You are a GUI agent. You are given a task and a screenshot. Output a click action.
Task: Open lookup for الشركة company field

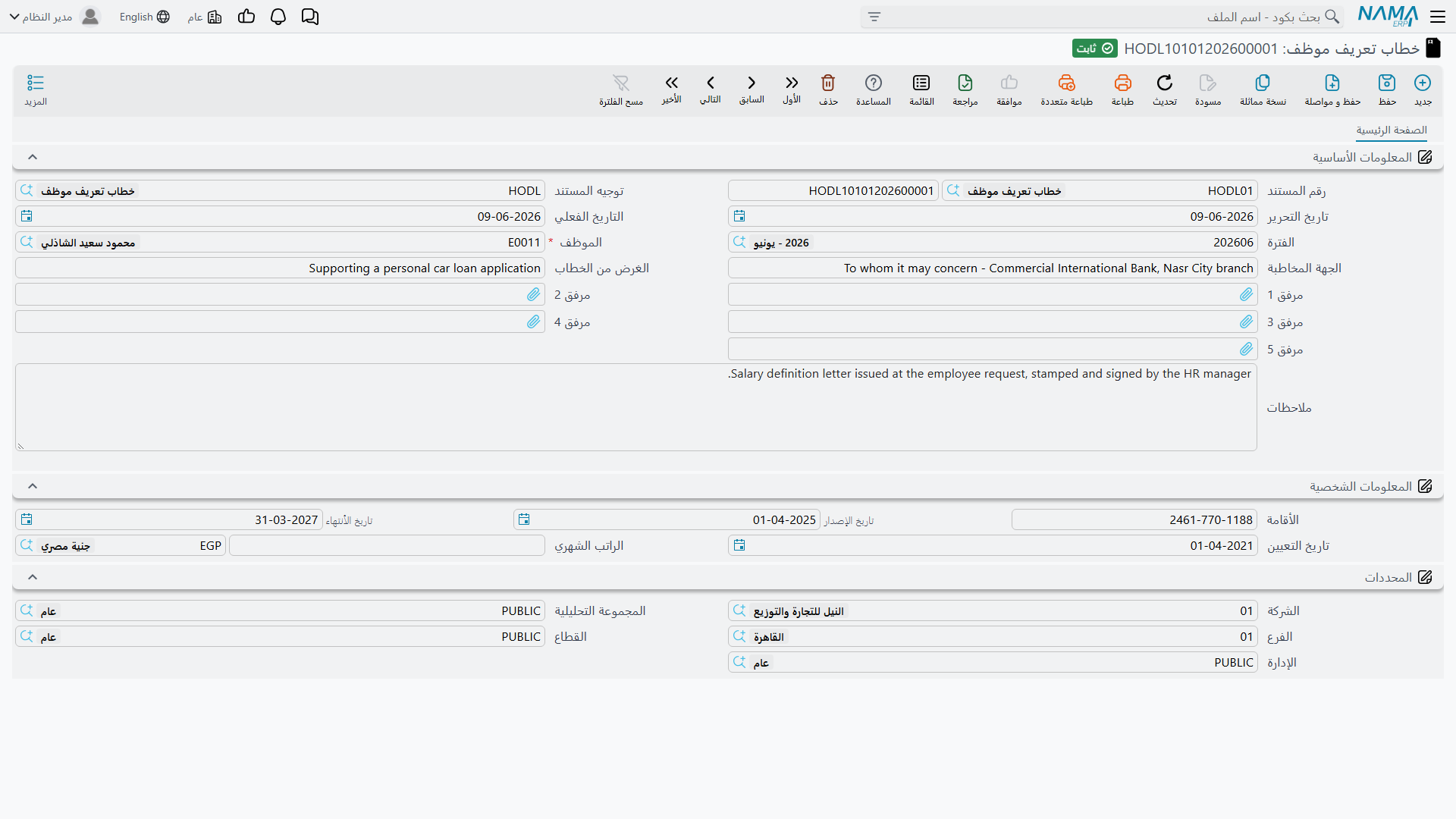739,610
